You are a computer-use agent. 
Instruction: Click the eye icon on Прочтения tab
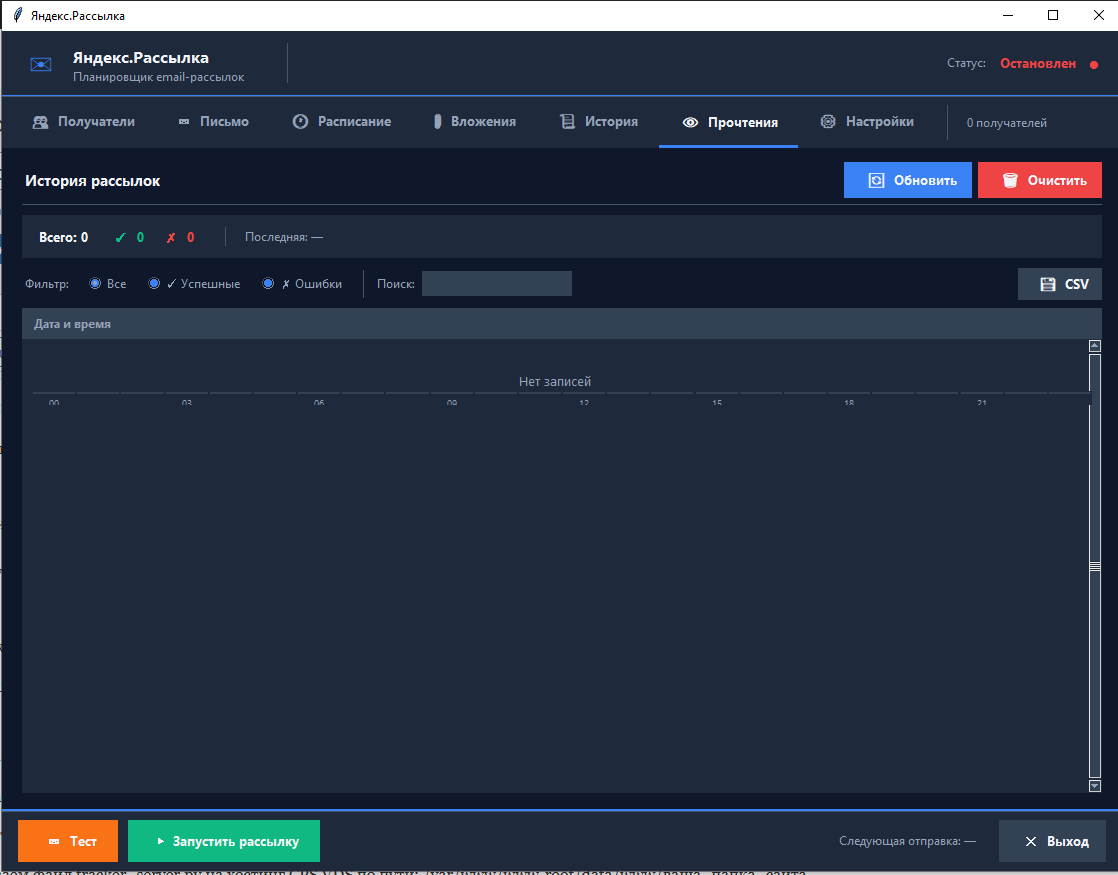690,123
